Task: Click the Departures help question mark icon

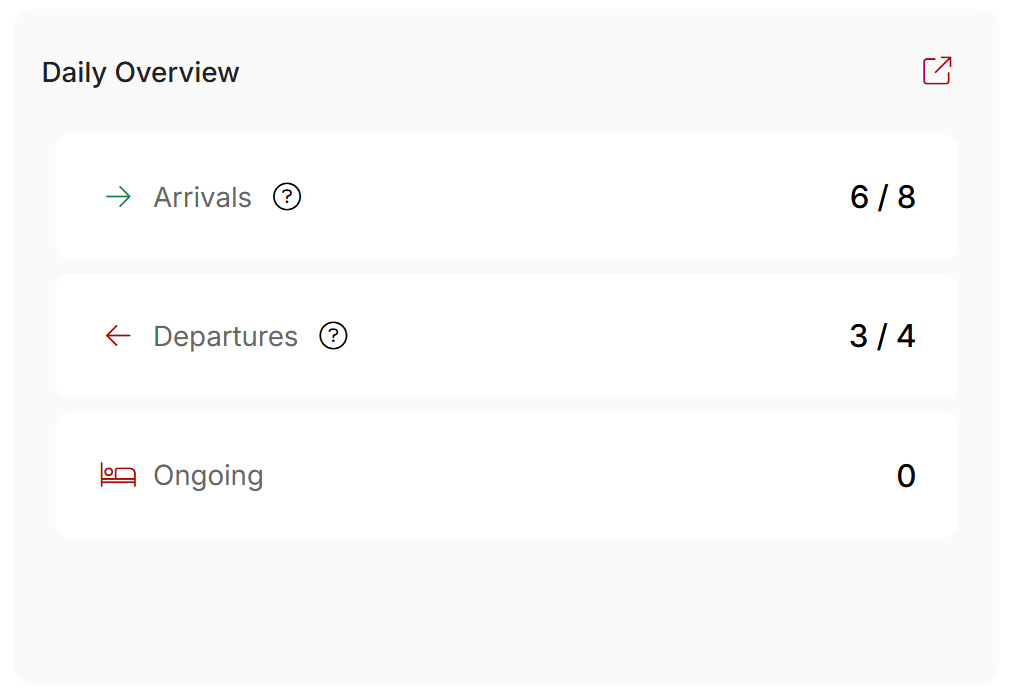Action: click(333, 335)
